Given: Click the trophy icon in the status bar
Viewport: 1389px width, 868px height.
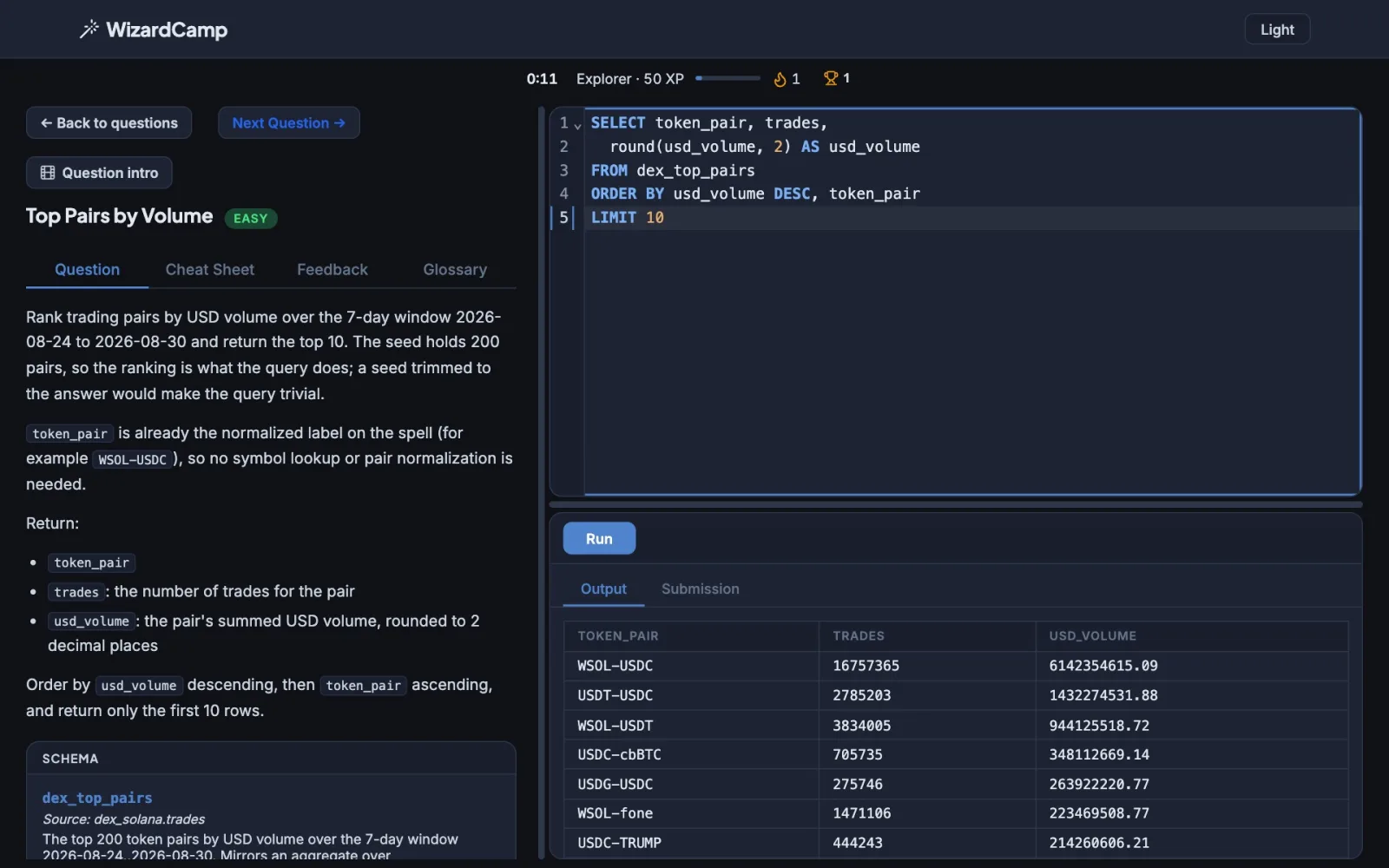Looking at the screenshot, I should 831,78.
